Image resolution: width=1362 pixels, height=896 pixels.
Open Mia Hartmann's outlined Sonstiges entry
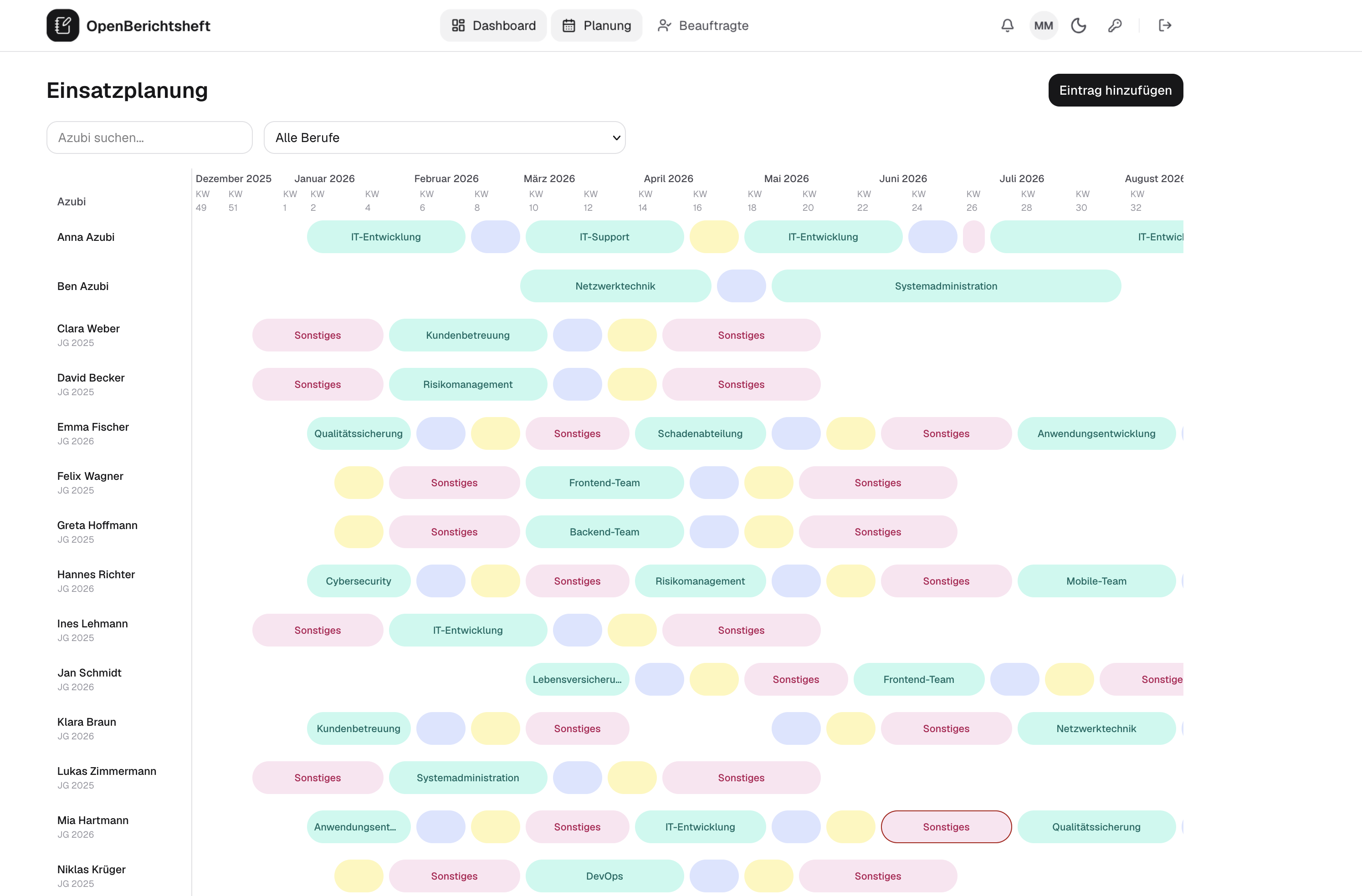946,827
